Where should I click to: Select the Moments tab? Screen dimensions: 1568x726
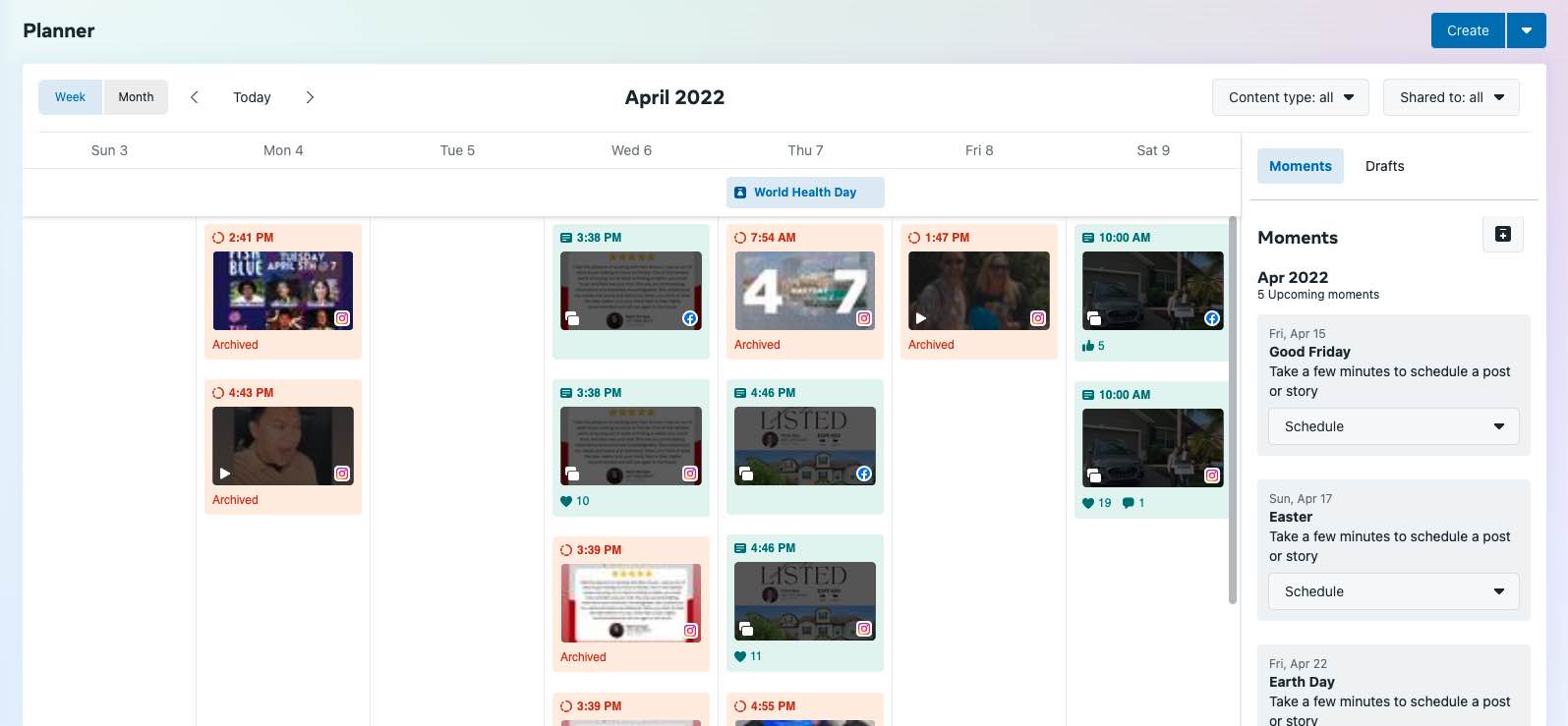coord(1300,166)
